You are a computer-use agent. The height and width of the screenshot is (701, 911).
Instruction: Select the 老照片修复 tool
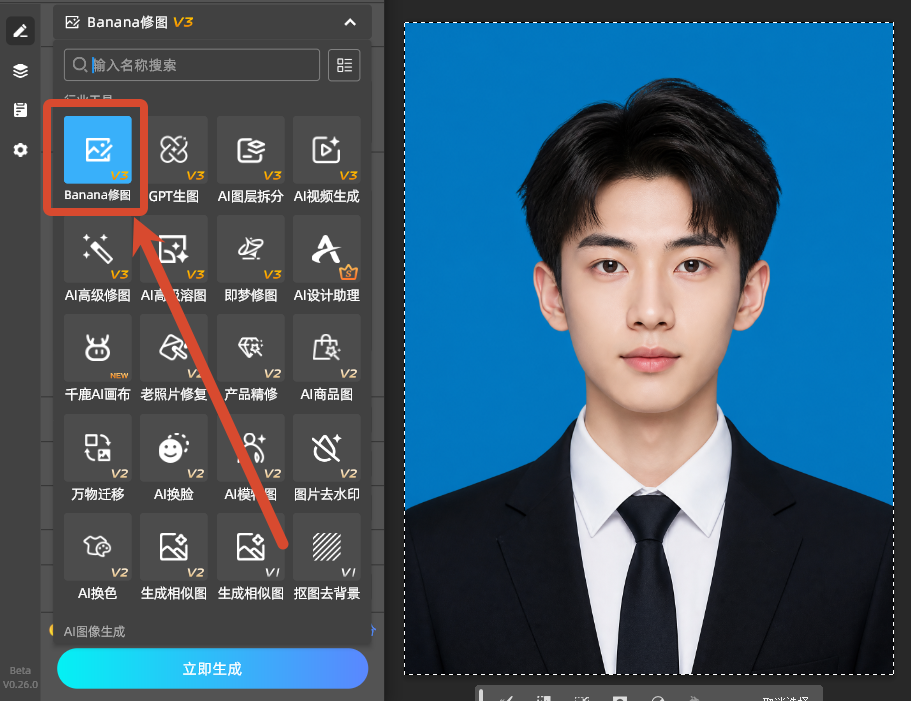tap(174, 348)
